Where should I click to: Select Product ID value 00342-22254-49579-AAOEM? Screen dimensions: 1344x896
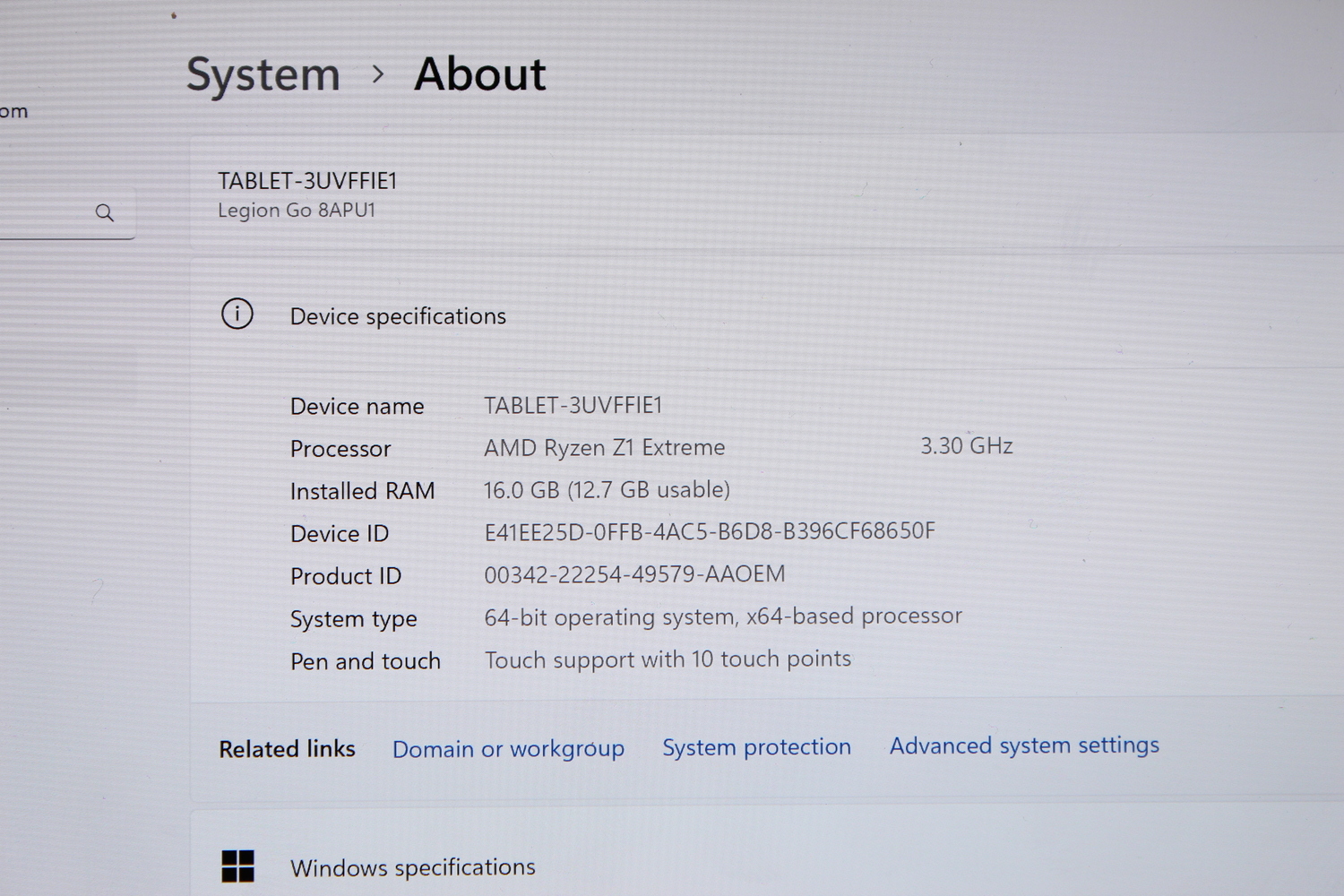coord(634,573)
